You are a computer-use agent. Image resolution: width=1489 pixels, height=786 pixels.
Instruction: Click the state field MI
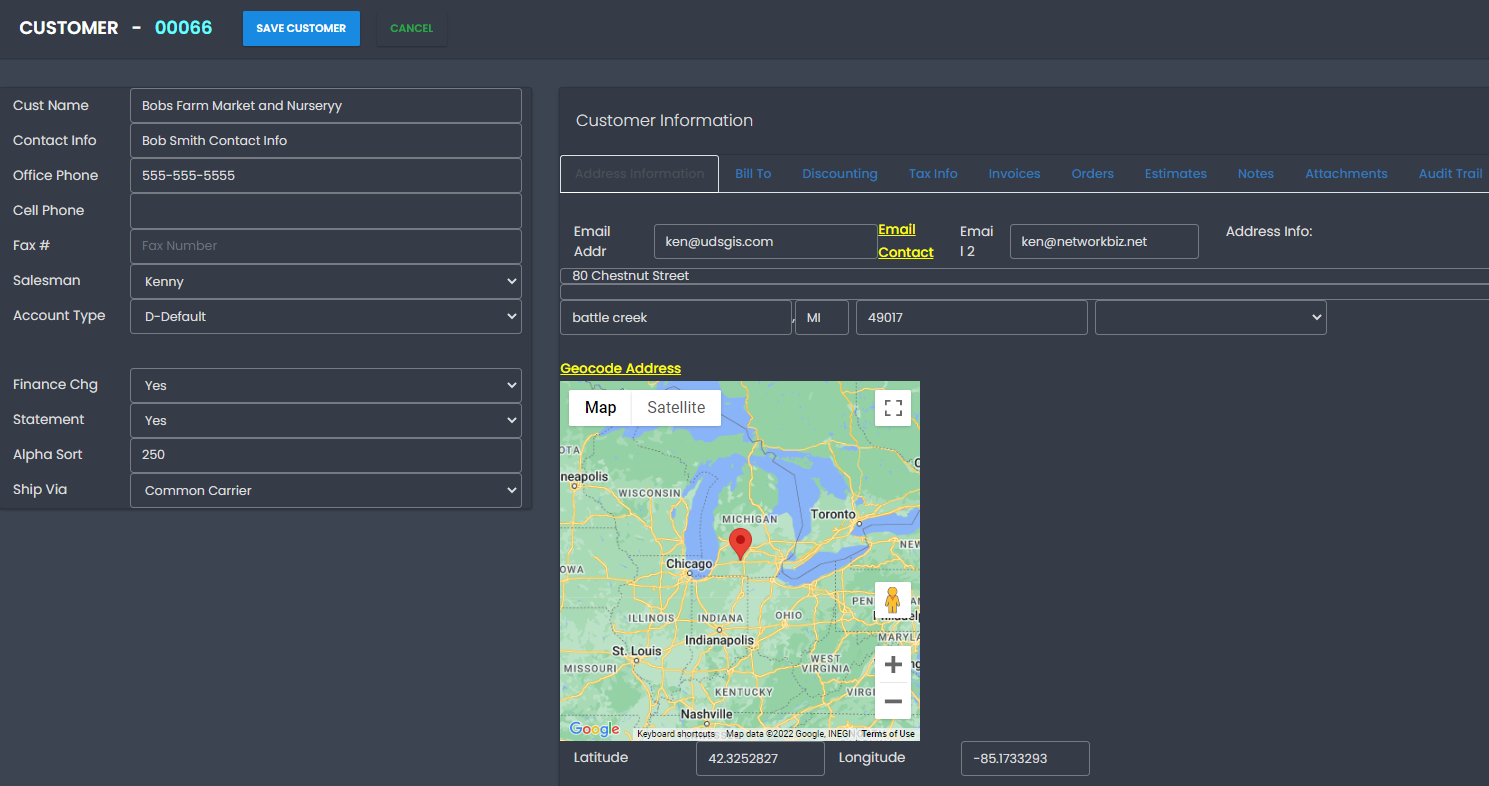822,317
